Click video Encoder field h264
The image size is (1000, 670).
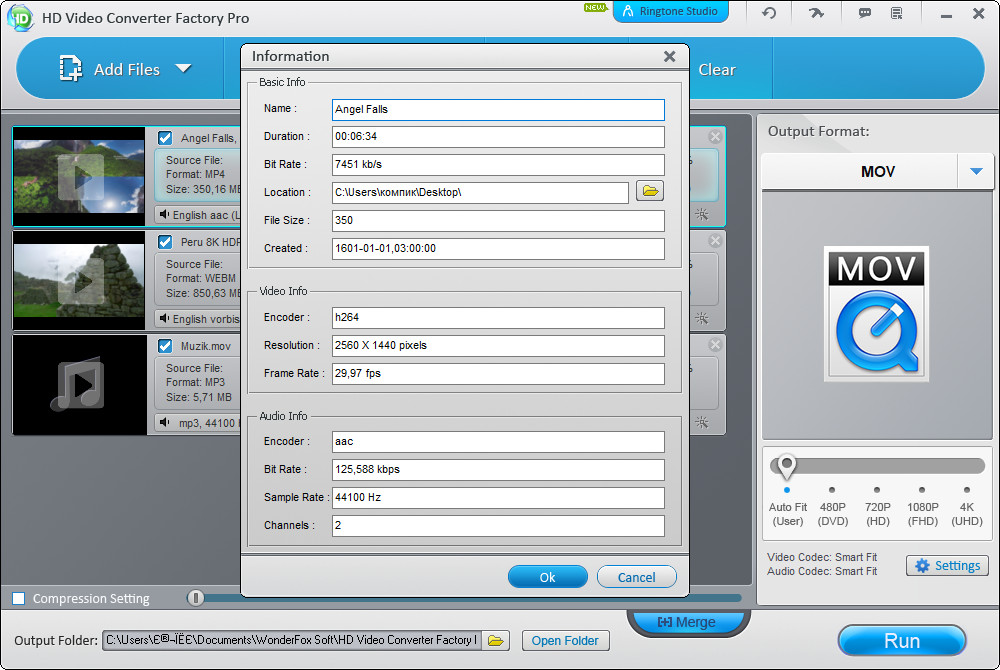(498, 317)
